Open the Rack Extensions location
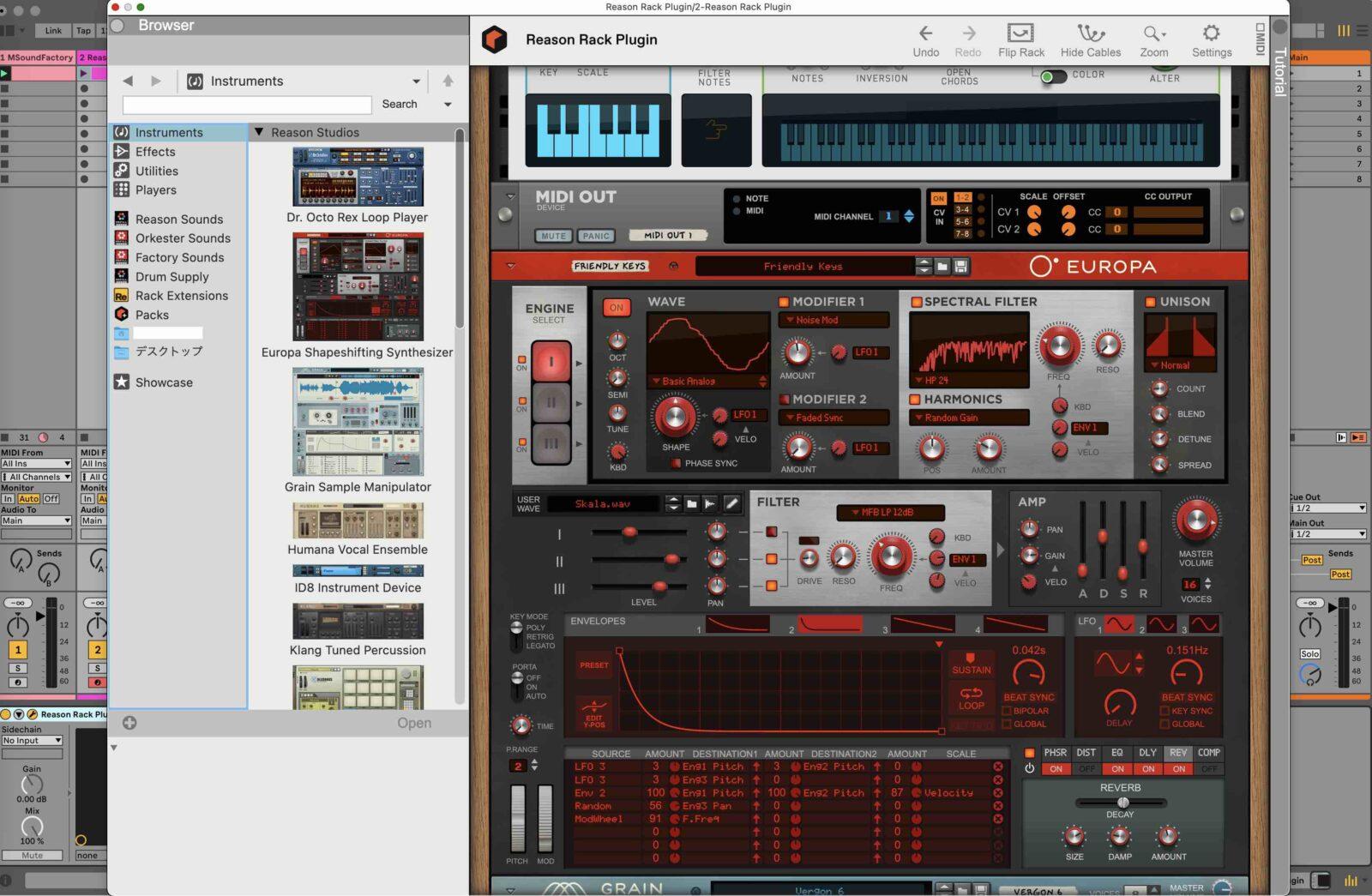The height and width of the screenshot is (896, 1372). (x=182, y=296)
